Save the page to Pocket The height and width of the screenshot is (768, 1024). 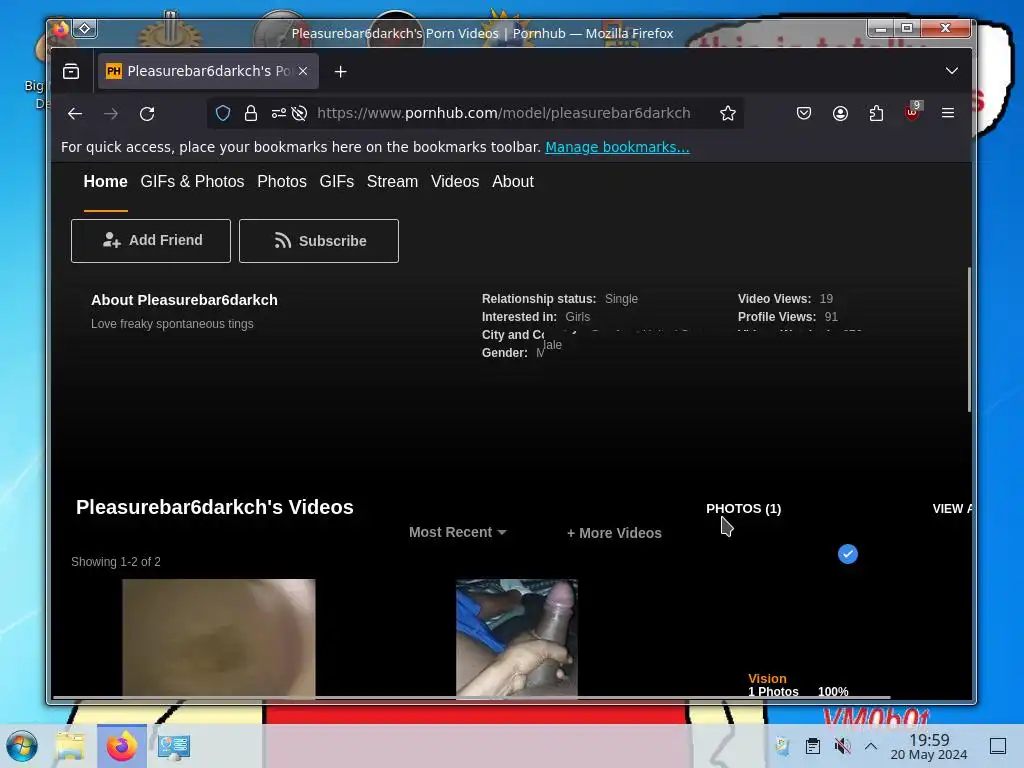coord(804,114)
